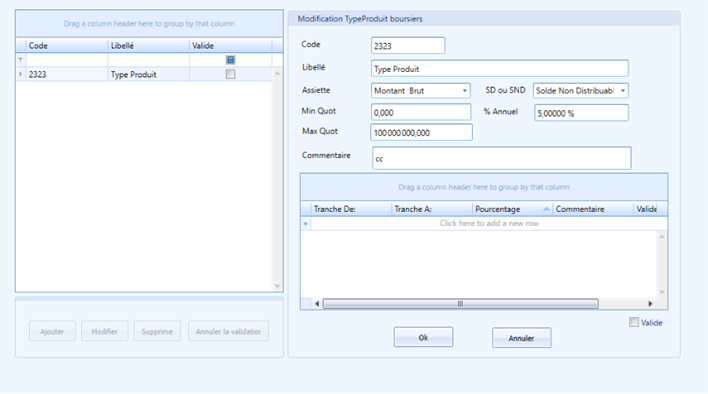Click the down arrow of left grid scrollbar

point(277,286)
